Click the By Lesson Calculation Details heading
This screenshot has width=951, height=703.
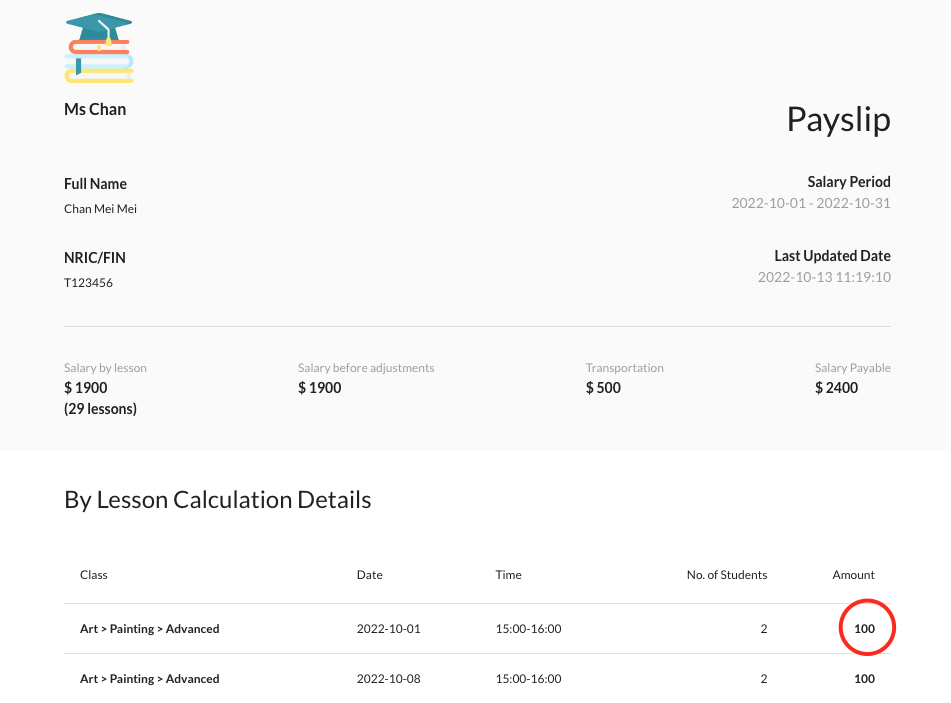[x=217, y=500]
